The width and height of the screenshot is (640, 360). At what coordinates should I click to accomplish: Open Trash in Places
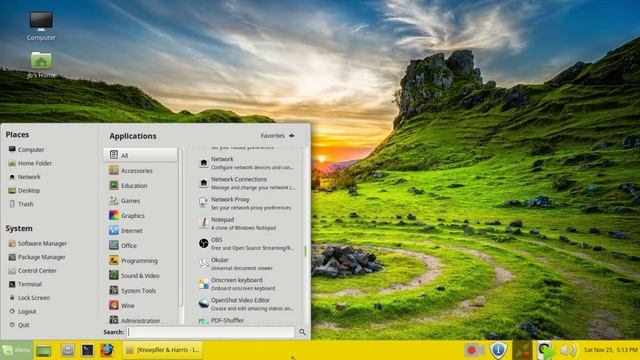(x=21, y=204)
